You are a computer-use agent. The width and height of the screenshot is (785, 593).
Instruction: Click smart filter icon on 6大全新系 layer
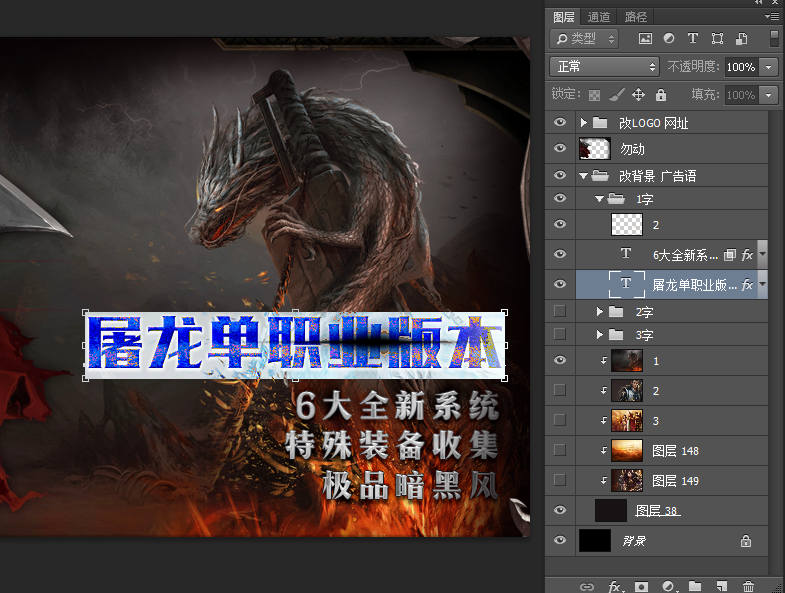point(730,255)
